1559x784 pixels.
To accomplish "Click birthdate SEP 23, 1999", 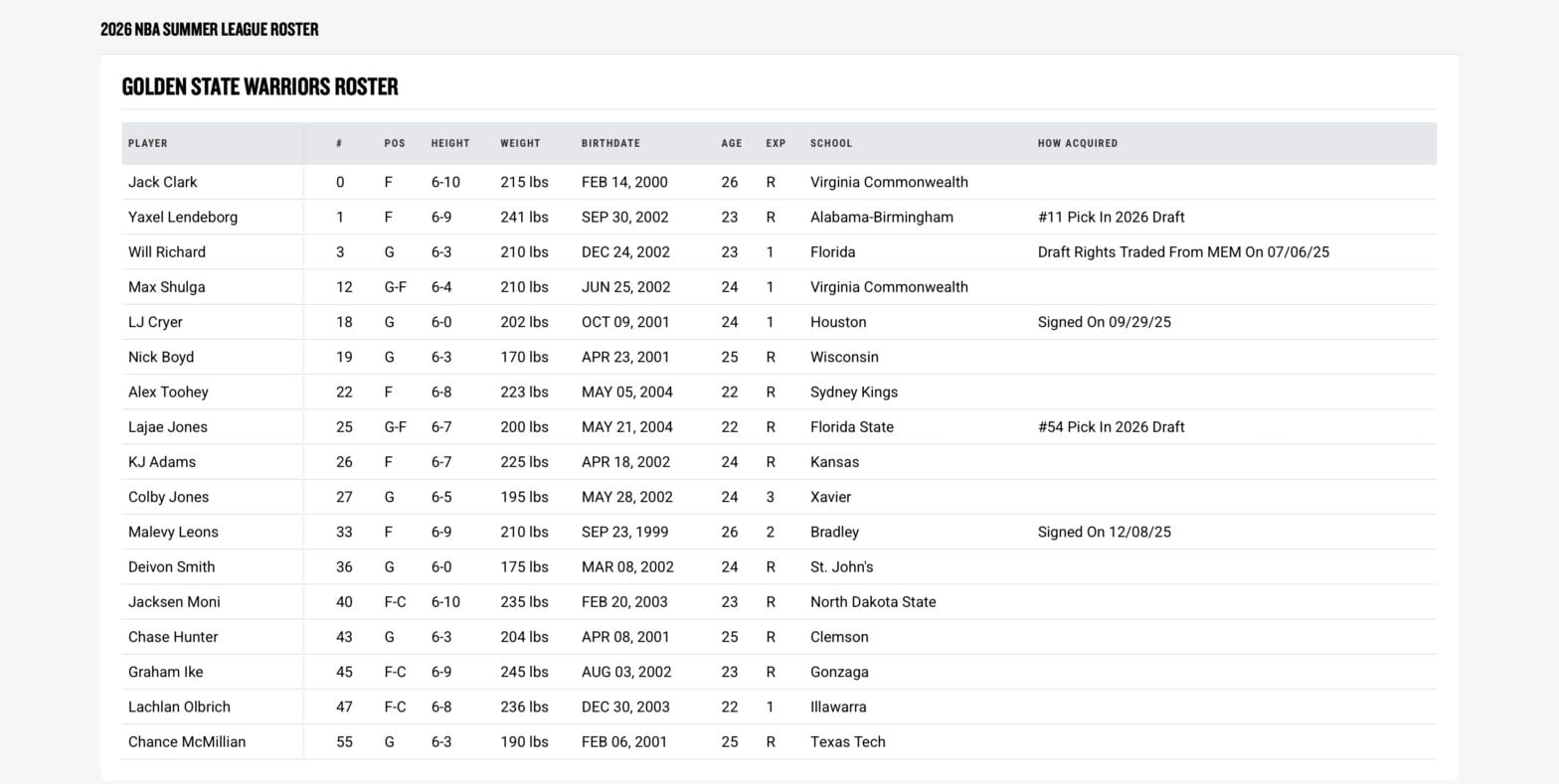I will point(624,532).
